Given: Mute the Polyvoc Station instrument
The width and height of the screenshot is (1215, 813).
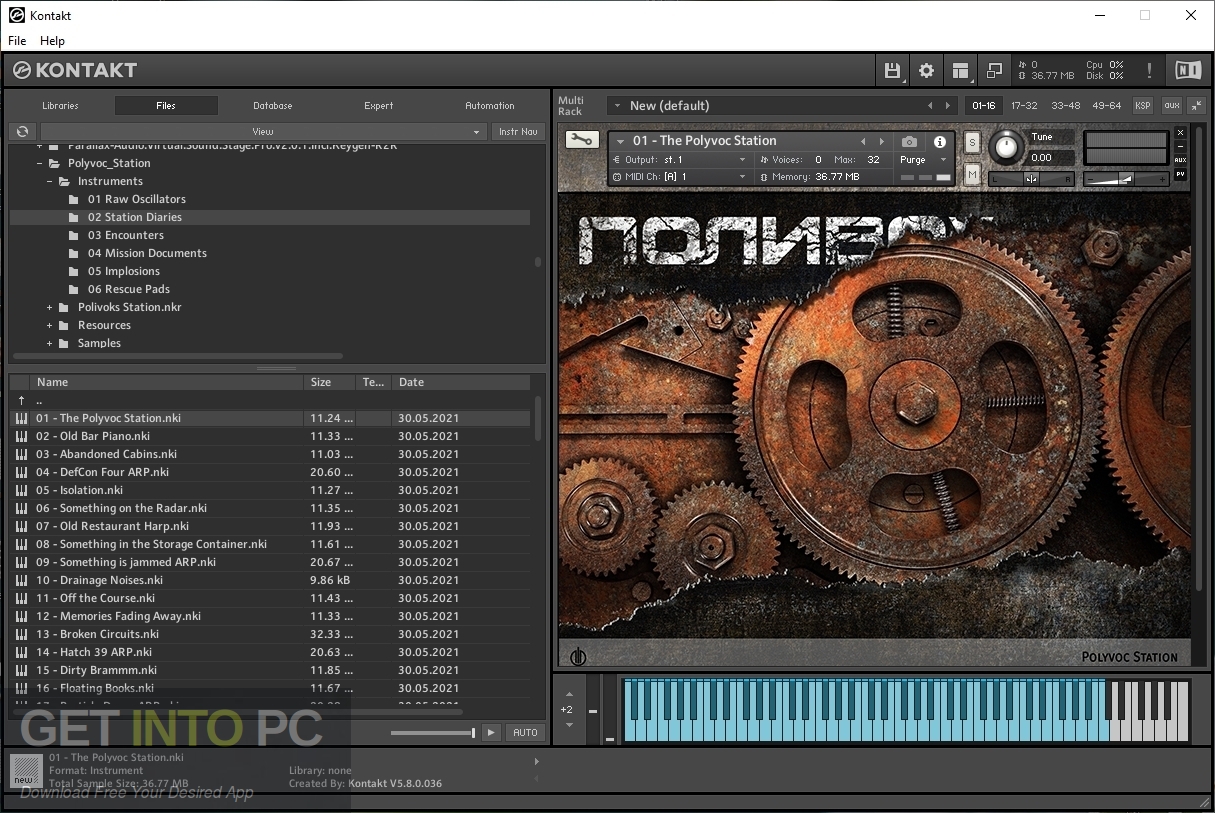Looking at the screenshot, I should [x=972, y=175].
